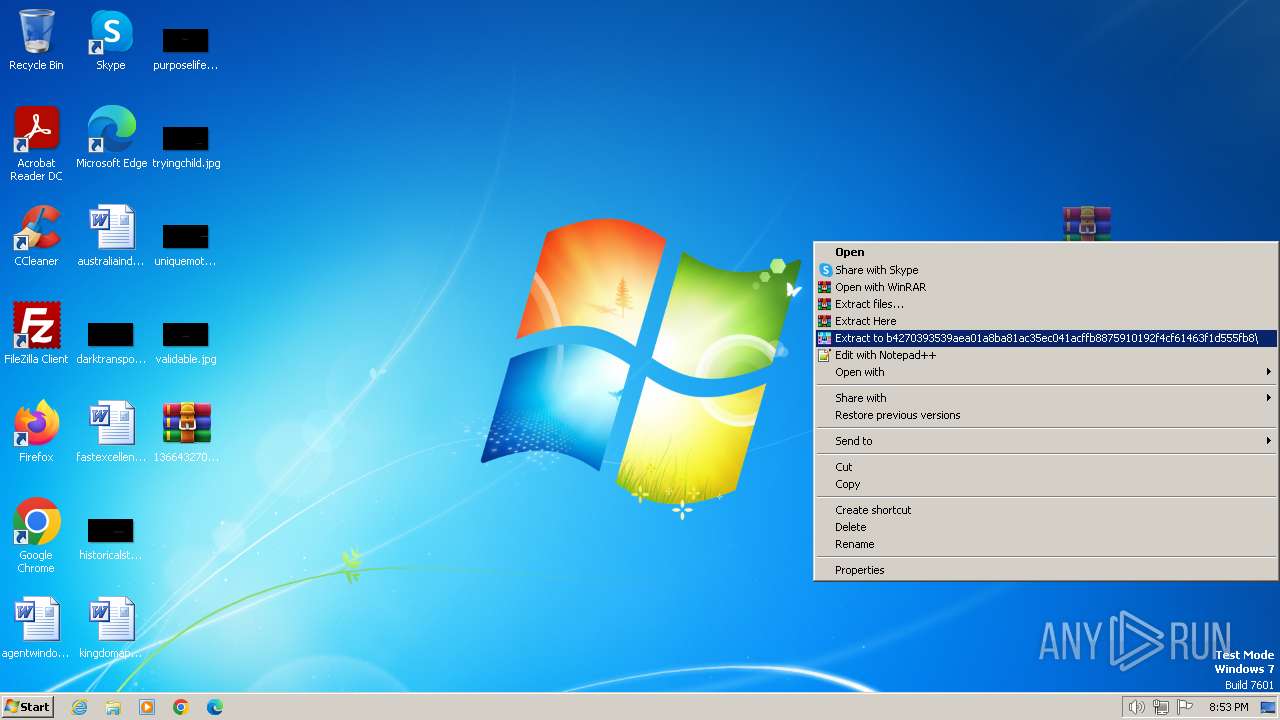Click the 8:53 PM clock
This screenshot has height=720, width=1280.
pyautogui.click(x=1228, y=707)
